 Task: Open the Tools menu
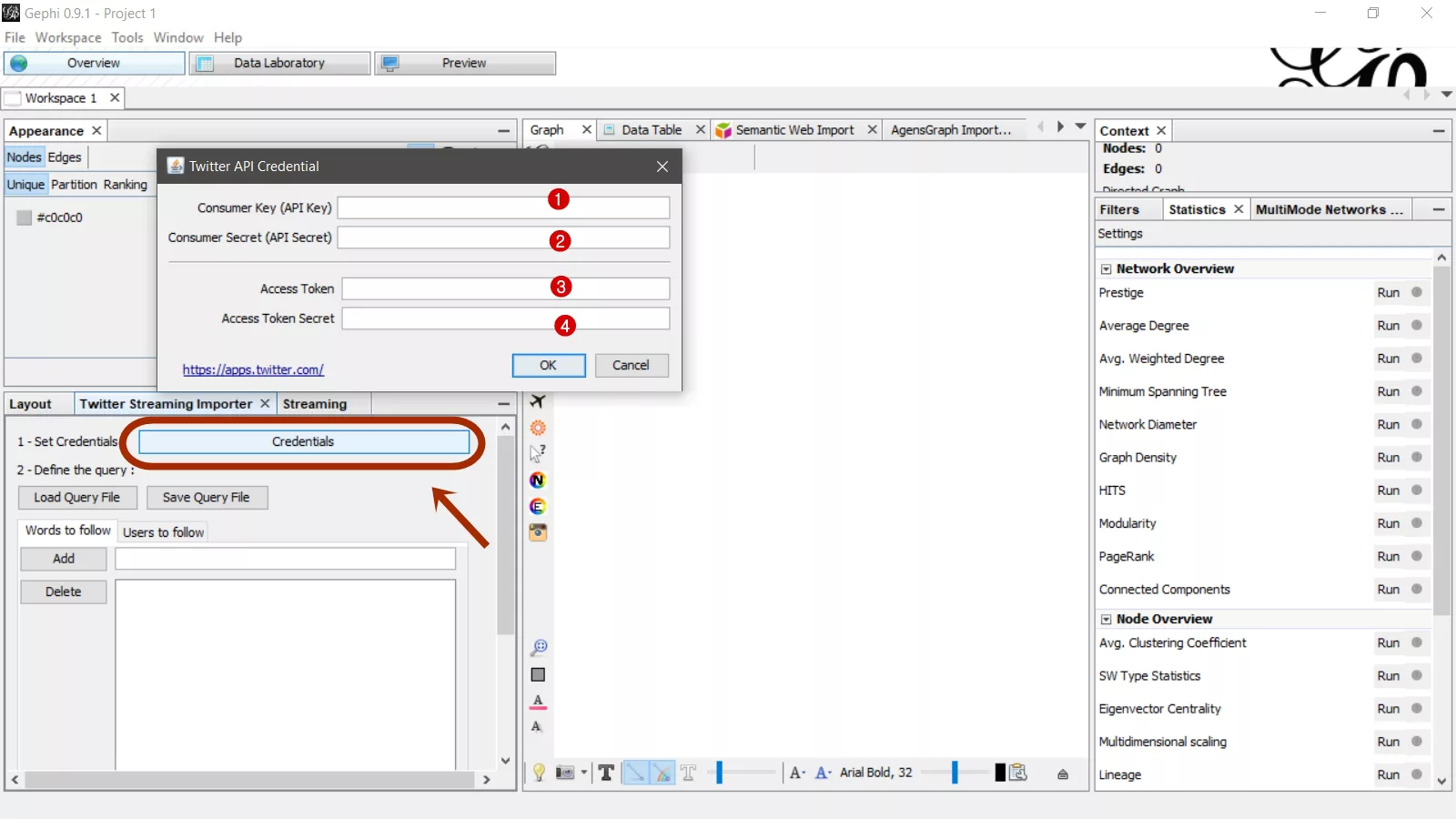127,37
